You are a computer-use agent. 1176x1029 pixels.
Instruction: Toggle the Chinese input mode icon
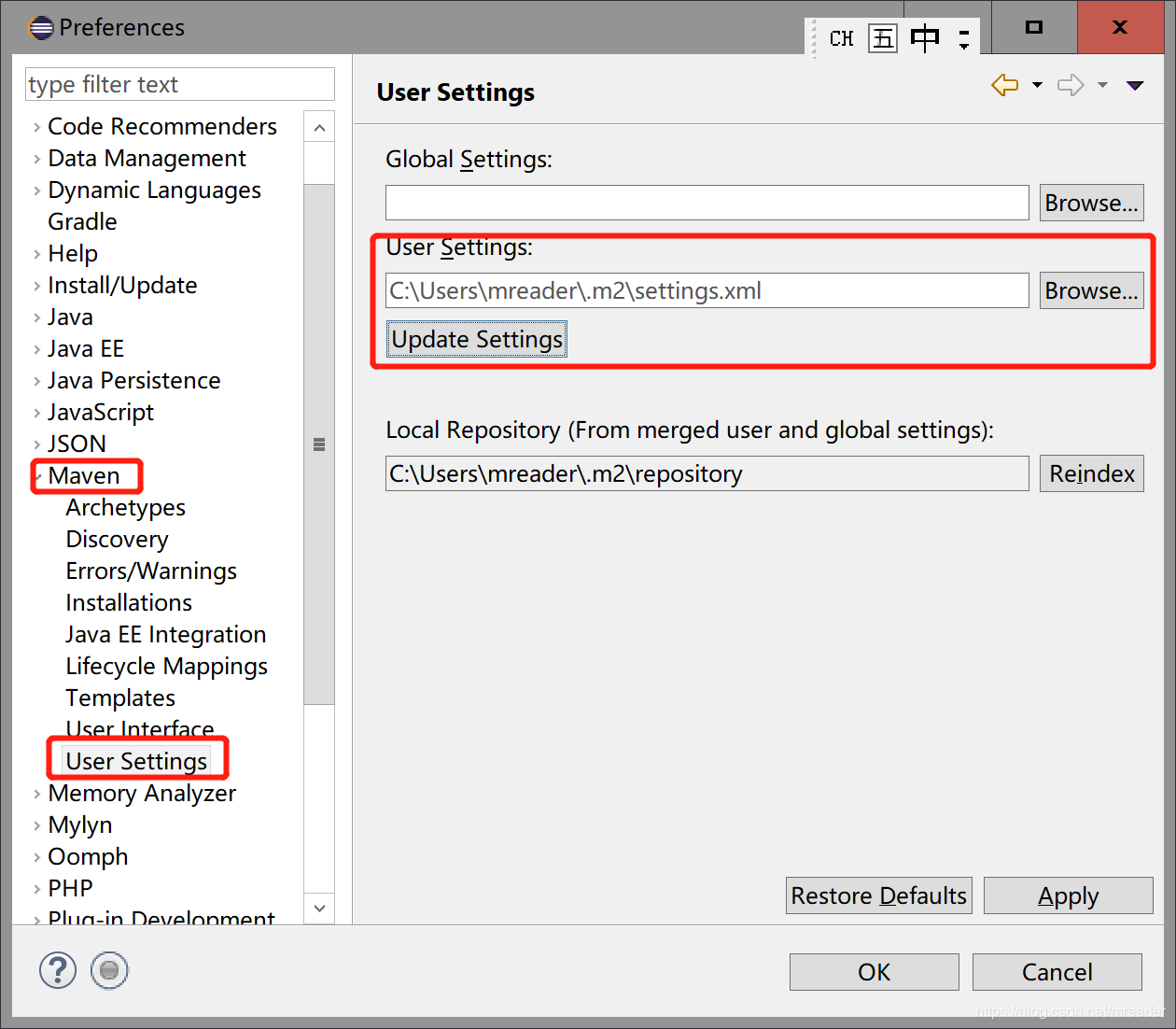click(x=925, y=38)
